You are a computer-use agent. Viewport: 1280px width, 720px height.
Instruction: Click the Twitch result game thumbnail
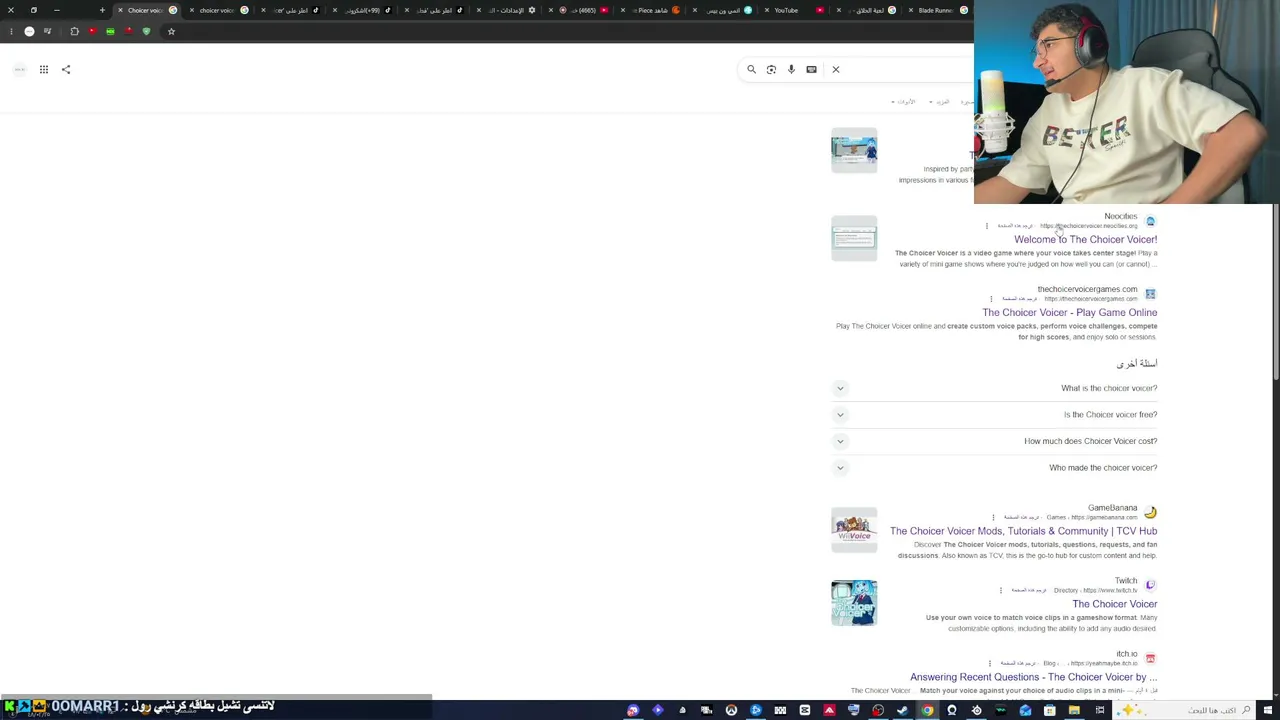point(854,603)
